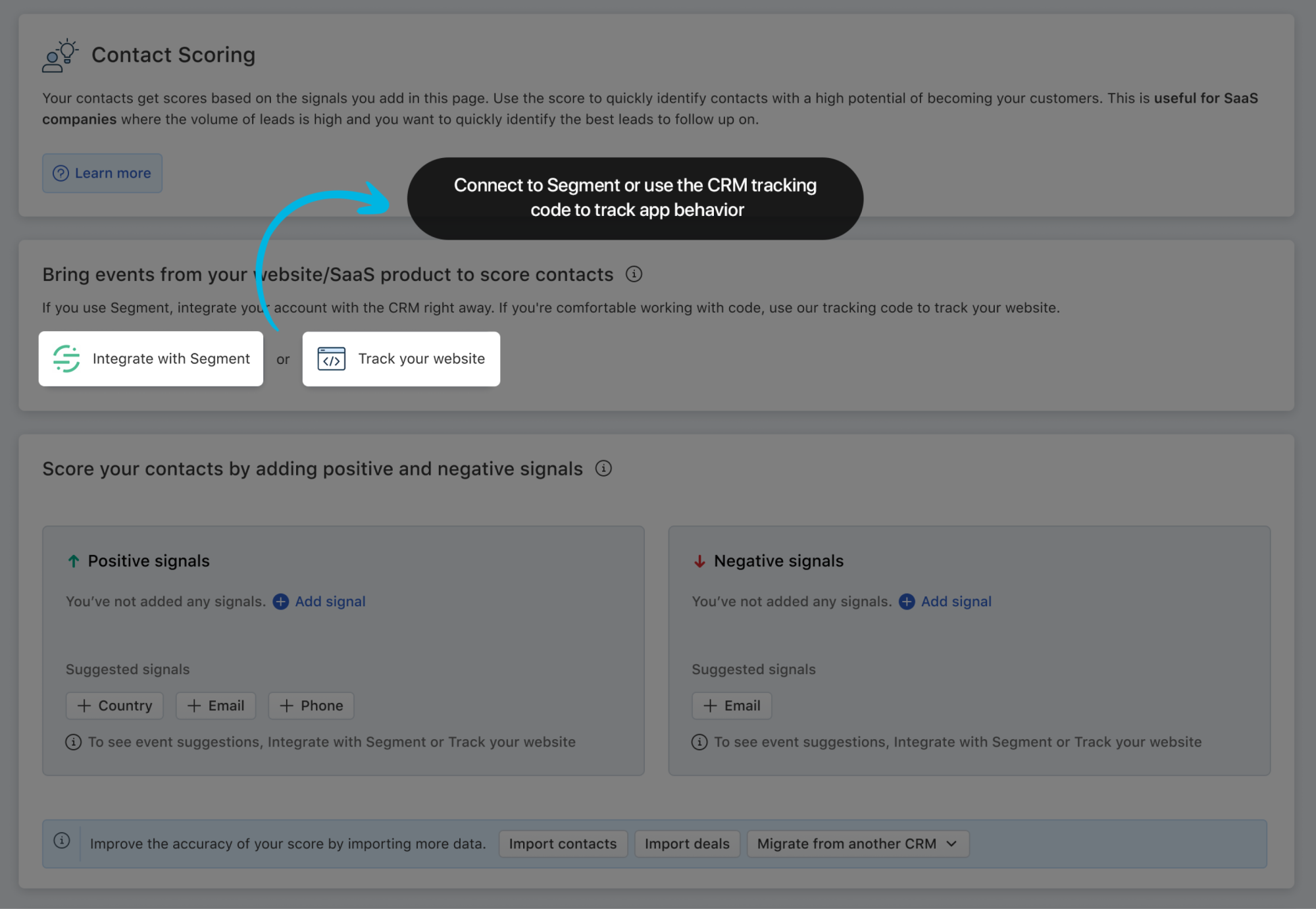Add Email as a suggested negative signal

[732, 706]
